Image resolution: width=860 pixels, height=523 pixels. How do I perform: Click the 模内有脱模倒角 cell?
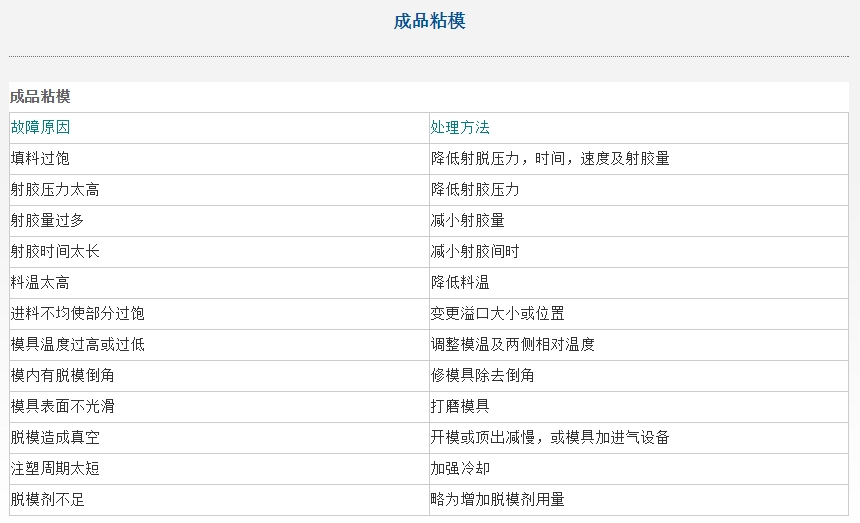[x=219, y=376]
